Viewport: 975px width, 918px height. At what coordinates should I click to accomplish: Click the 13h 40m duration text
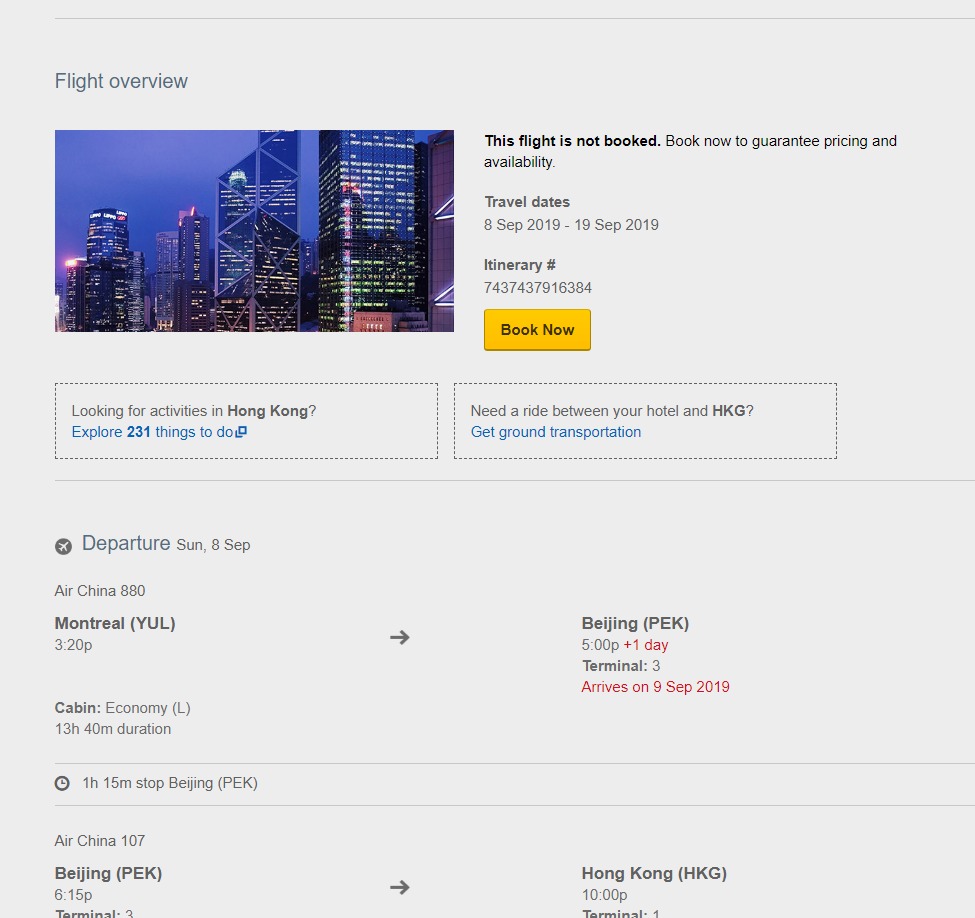tap(113, 729)
